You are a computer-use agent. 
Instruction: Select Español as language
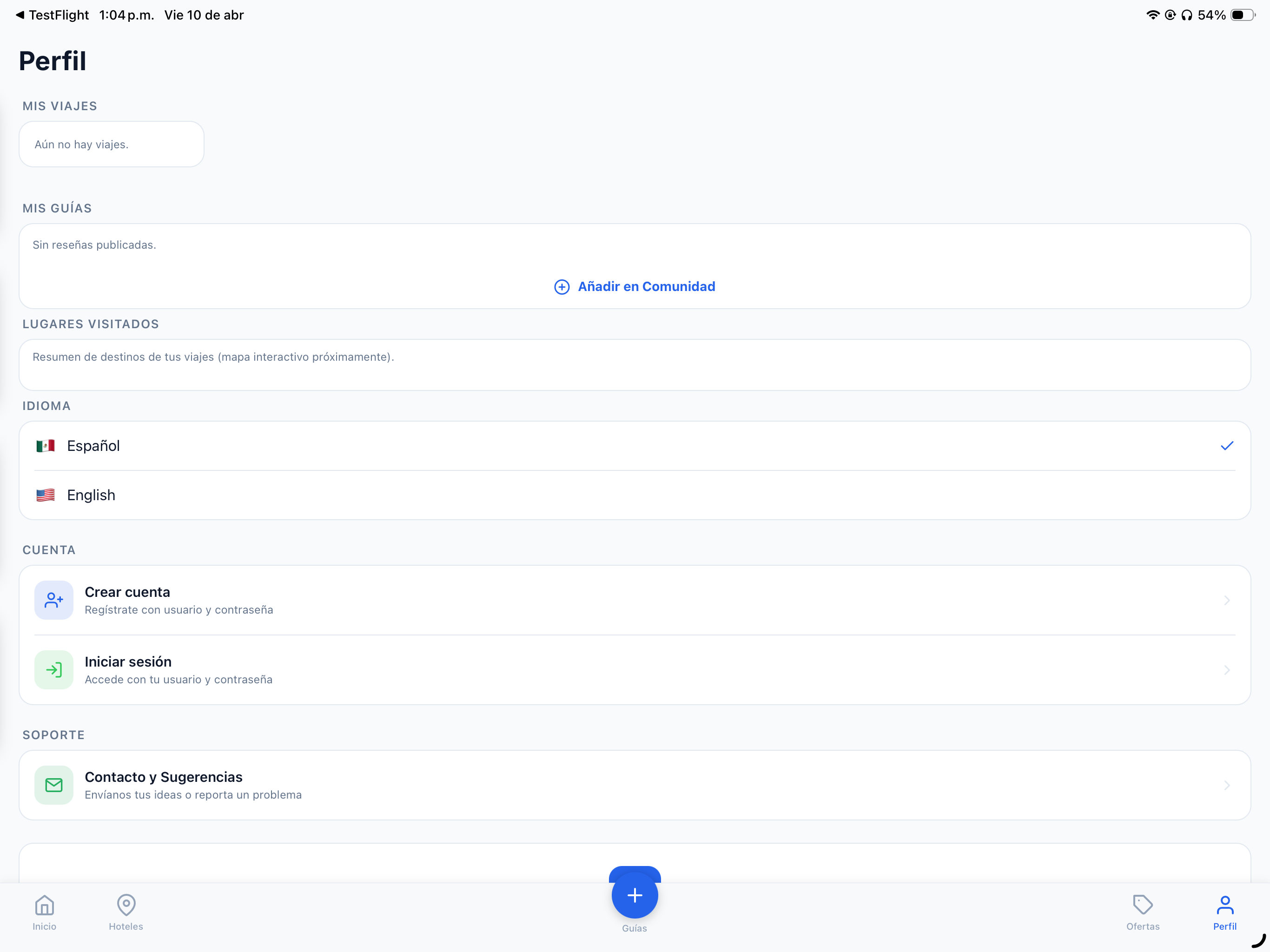click(635, 446)
